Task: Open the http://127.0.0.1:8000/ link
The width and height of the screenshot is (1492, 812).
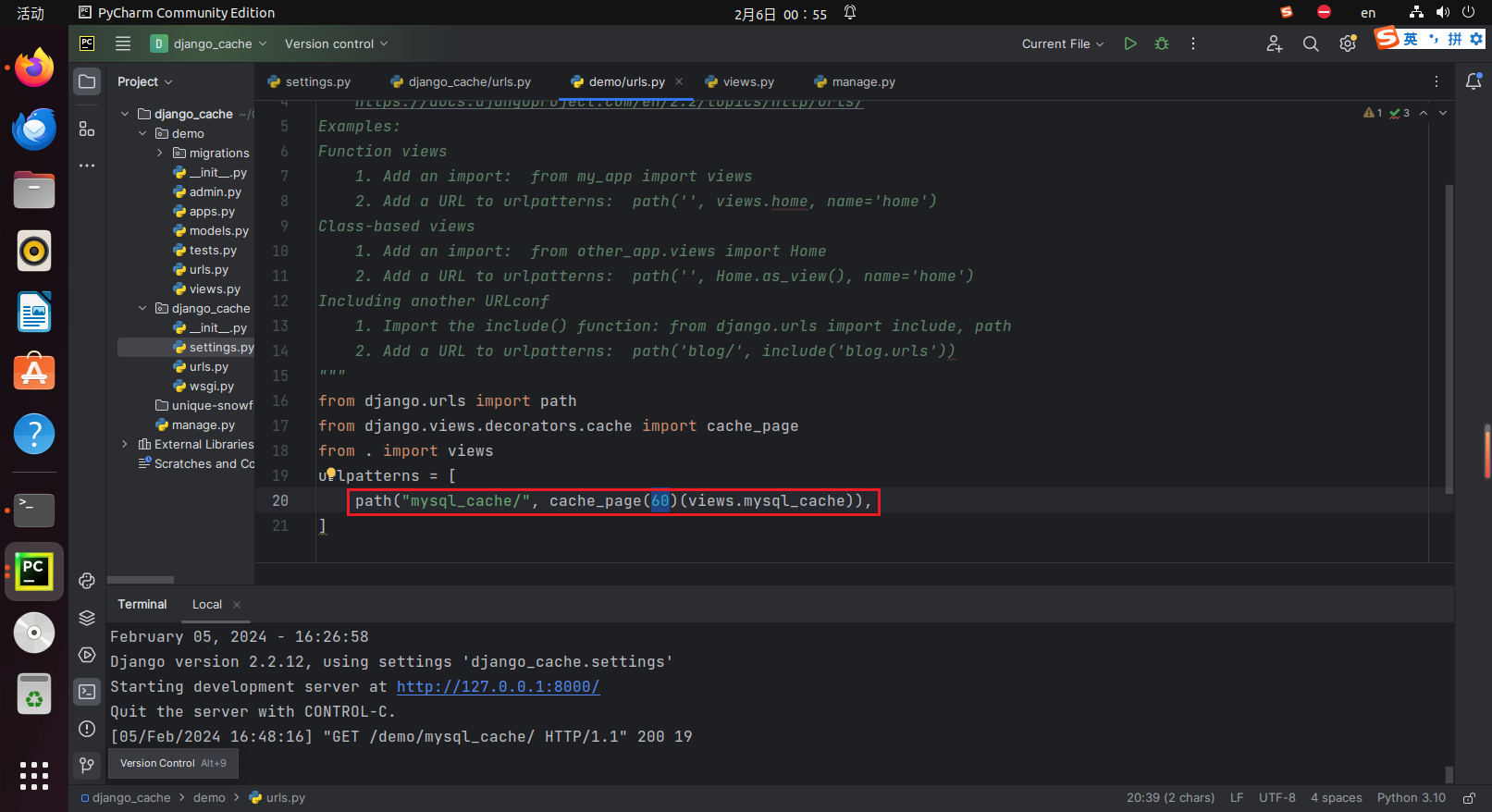Action: [x=498, y=686]
